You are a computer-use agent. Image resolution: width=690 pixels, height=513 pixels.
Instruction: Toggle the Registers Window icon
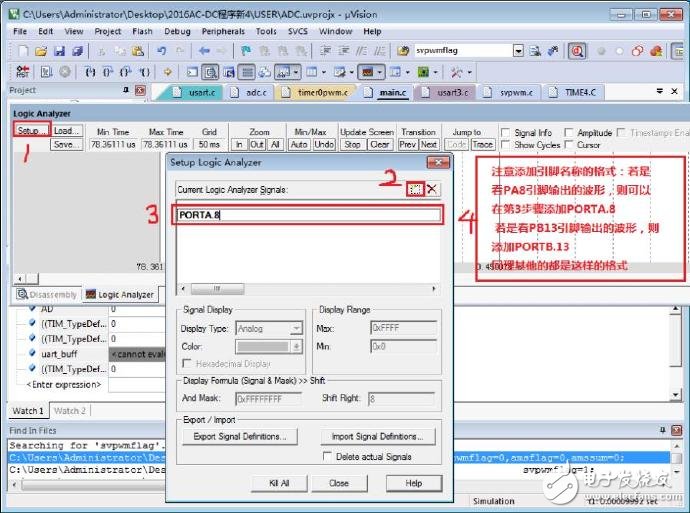(247, 72)
